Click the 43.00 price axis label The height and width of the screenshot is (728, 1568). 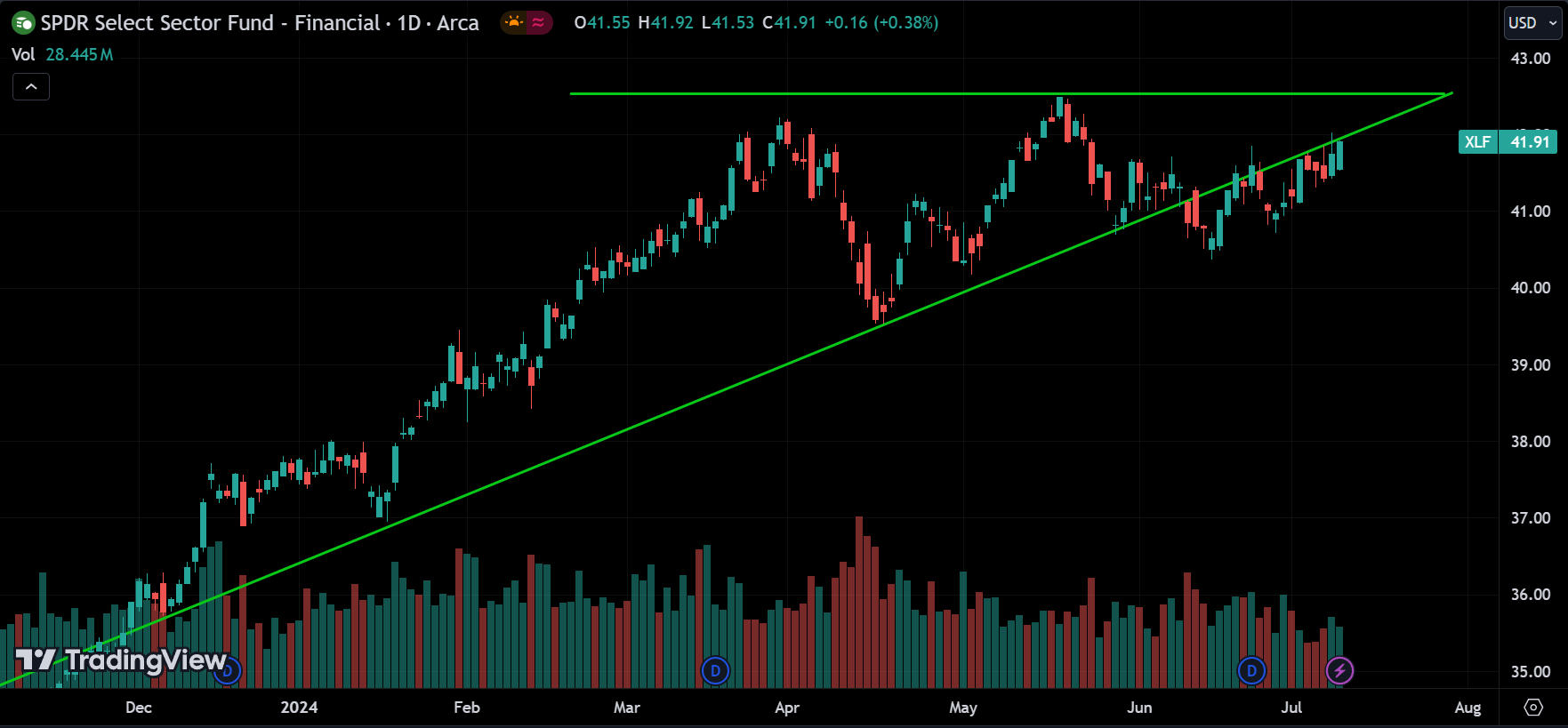click(x=1530, y=59)
